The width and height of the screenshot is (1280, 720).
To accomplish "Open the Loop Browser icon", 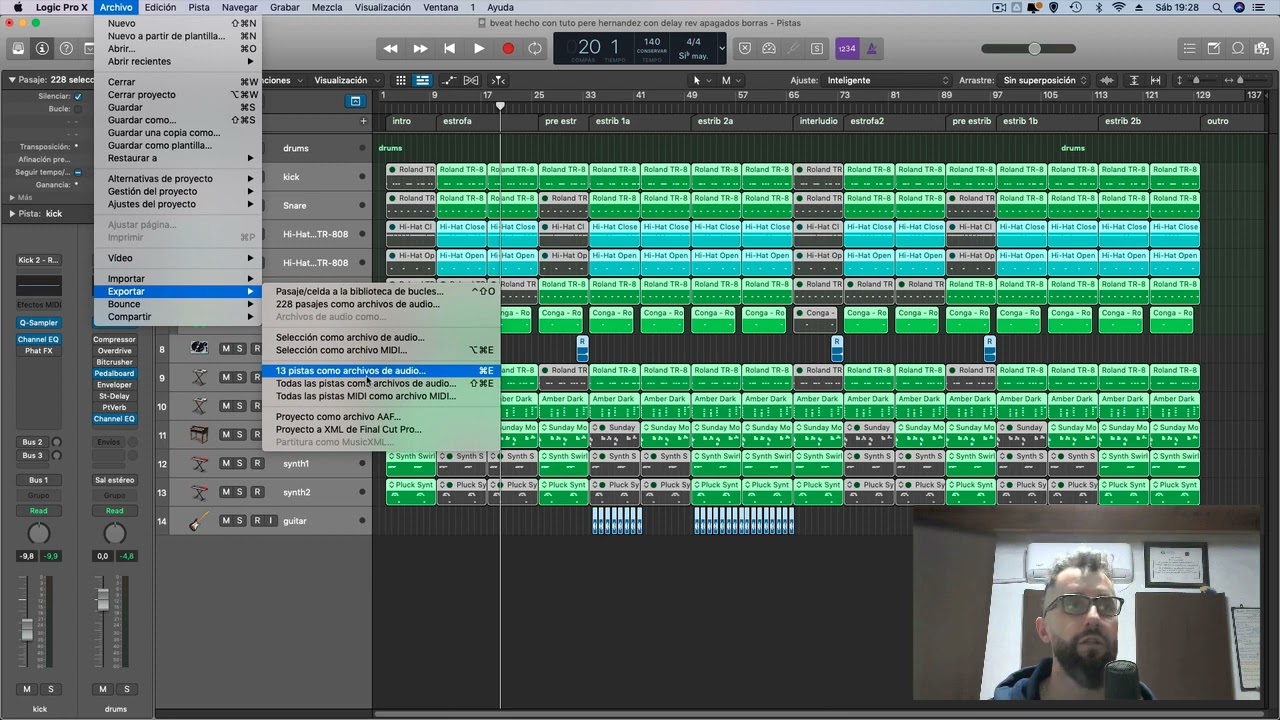I will tap(1238, 48).
